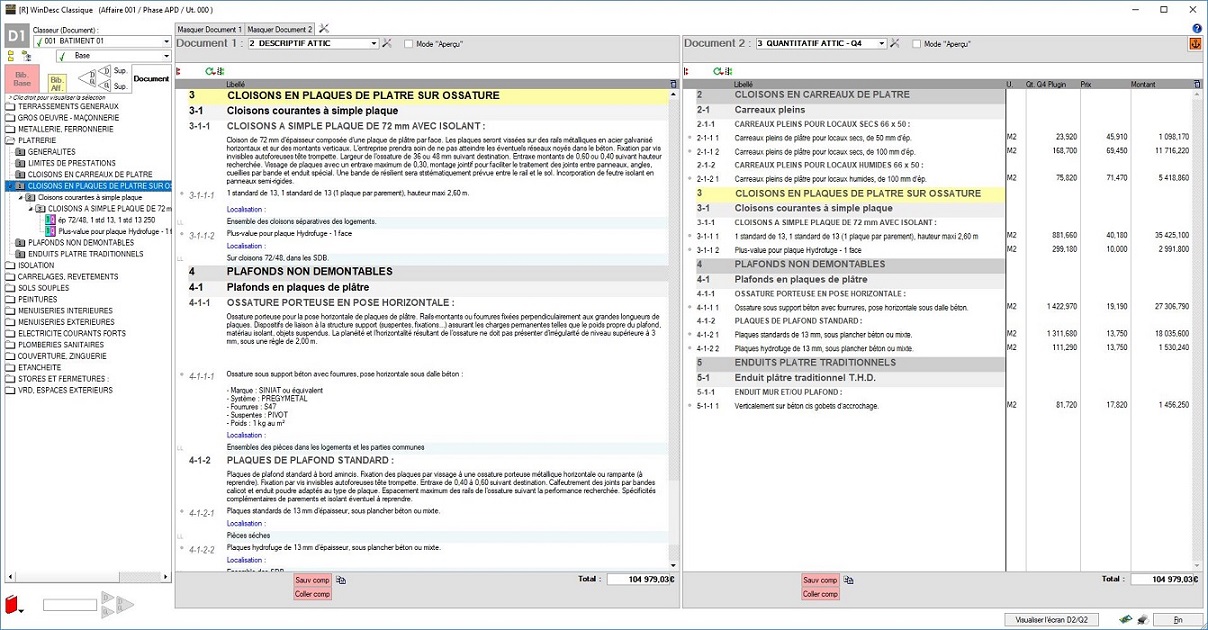The width and height of the screenshot is (1208, 630).
Task: Click green list icon in Document 1 toolbar
Action: point(221,71)
